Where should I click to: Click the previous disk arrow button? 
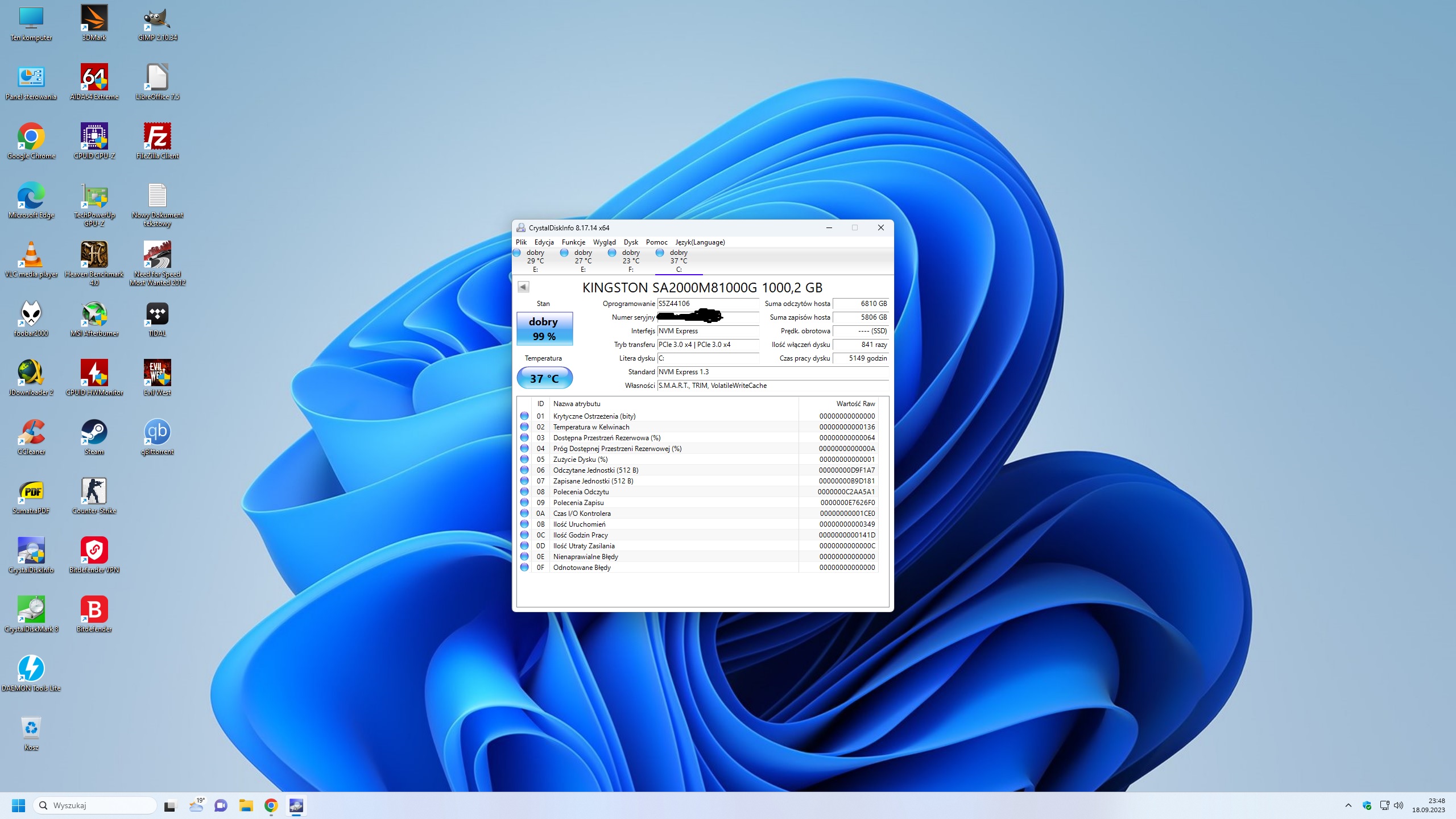click(x=523, y=287)
